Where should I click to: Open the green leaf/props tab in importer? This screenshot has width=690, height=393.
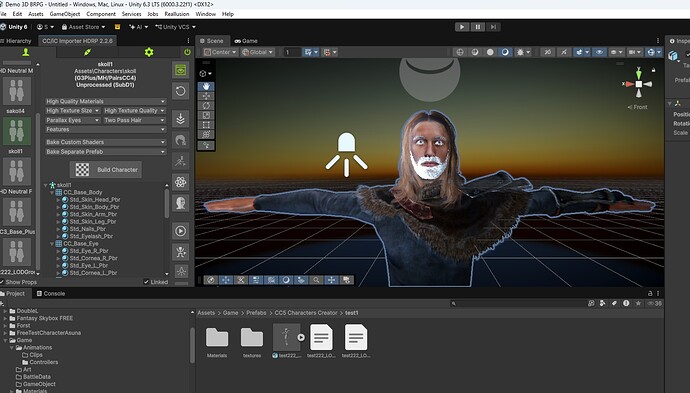(88, 52)
